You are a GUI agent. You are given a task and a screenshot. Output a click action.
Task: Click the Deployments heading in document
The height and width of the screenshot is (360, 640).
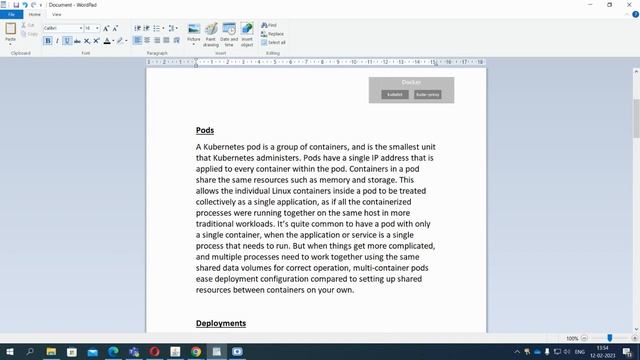(x=221, y=323)
